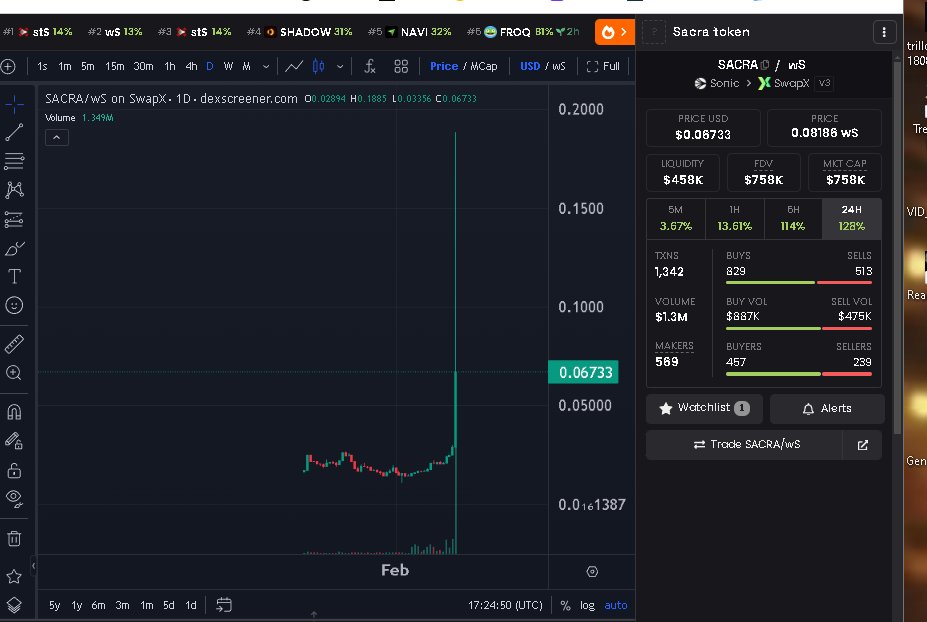927x622 pixels.
Task: Open the Alerts button
Action: pos(826,408)
